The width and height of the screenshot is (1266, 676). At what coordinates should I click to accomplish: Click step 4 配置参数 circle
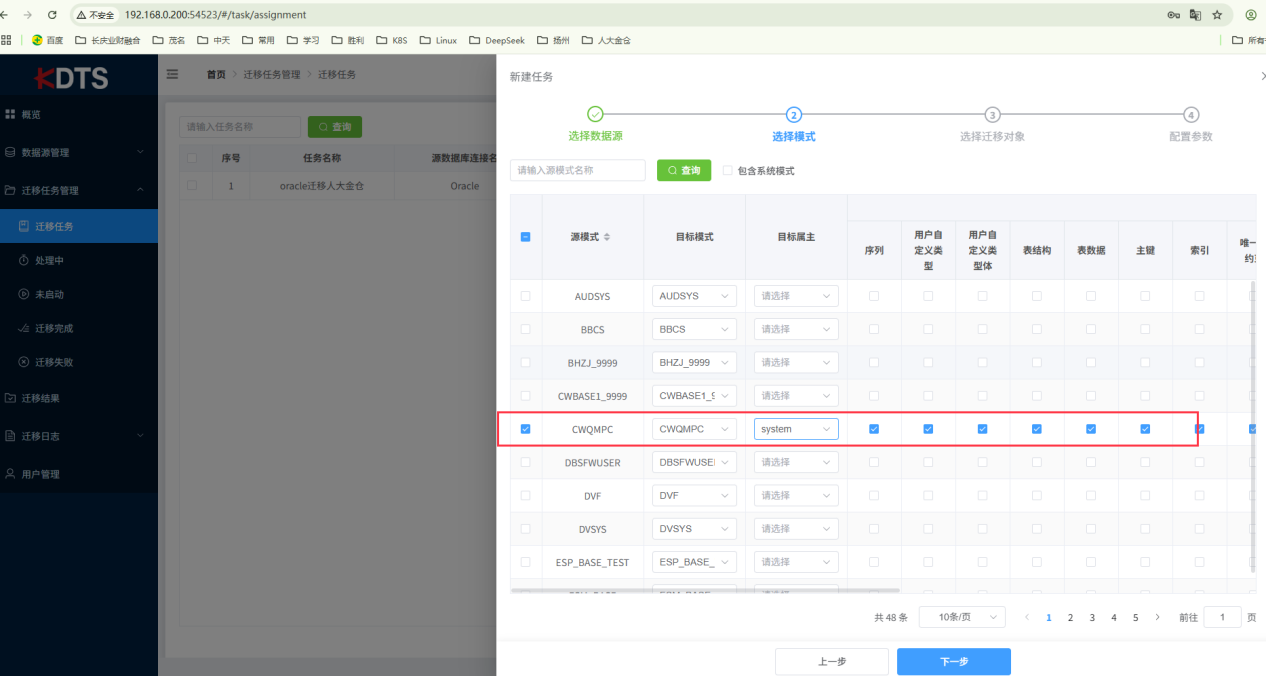tap(1191, 115)
